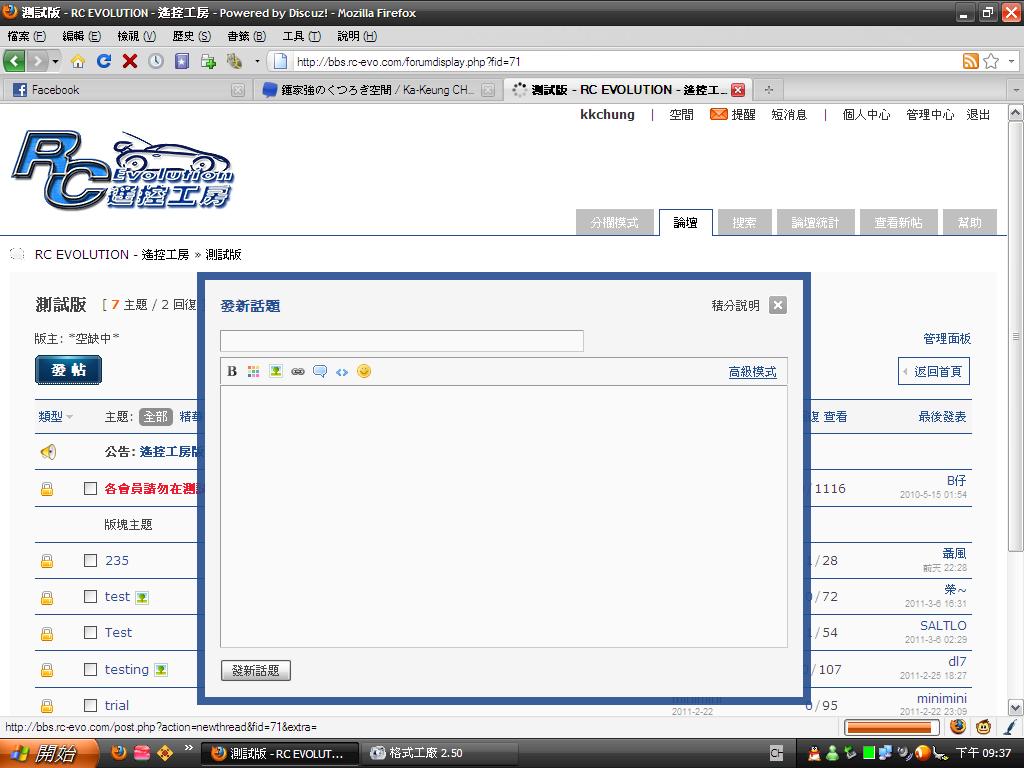This screenshot has width=1024, height=768.
Task: Click the topic title input field
Action: click(x=401, y=341)
